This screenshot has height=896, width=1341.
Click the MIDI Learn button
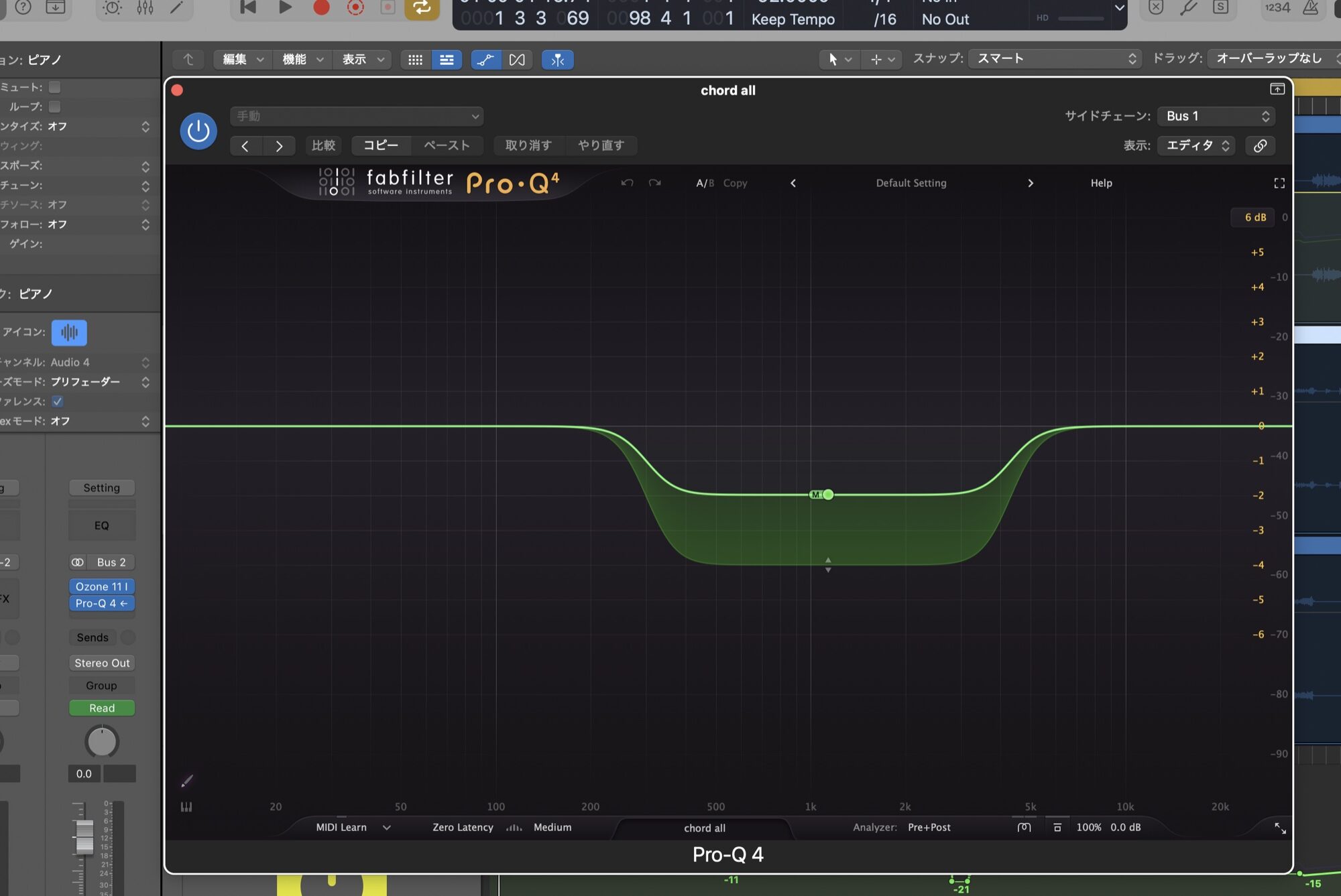tap(341, 828)
